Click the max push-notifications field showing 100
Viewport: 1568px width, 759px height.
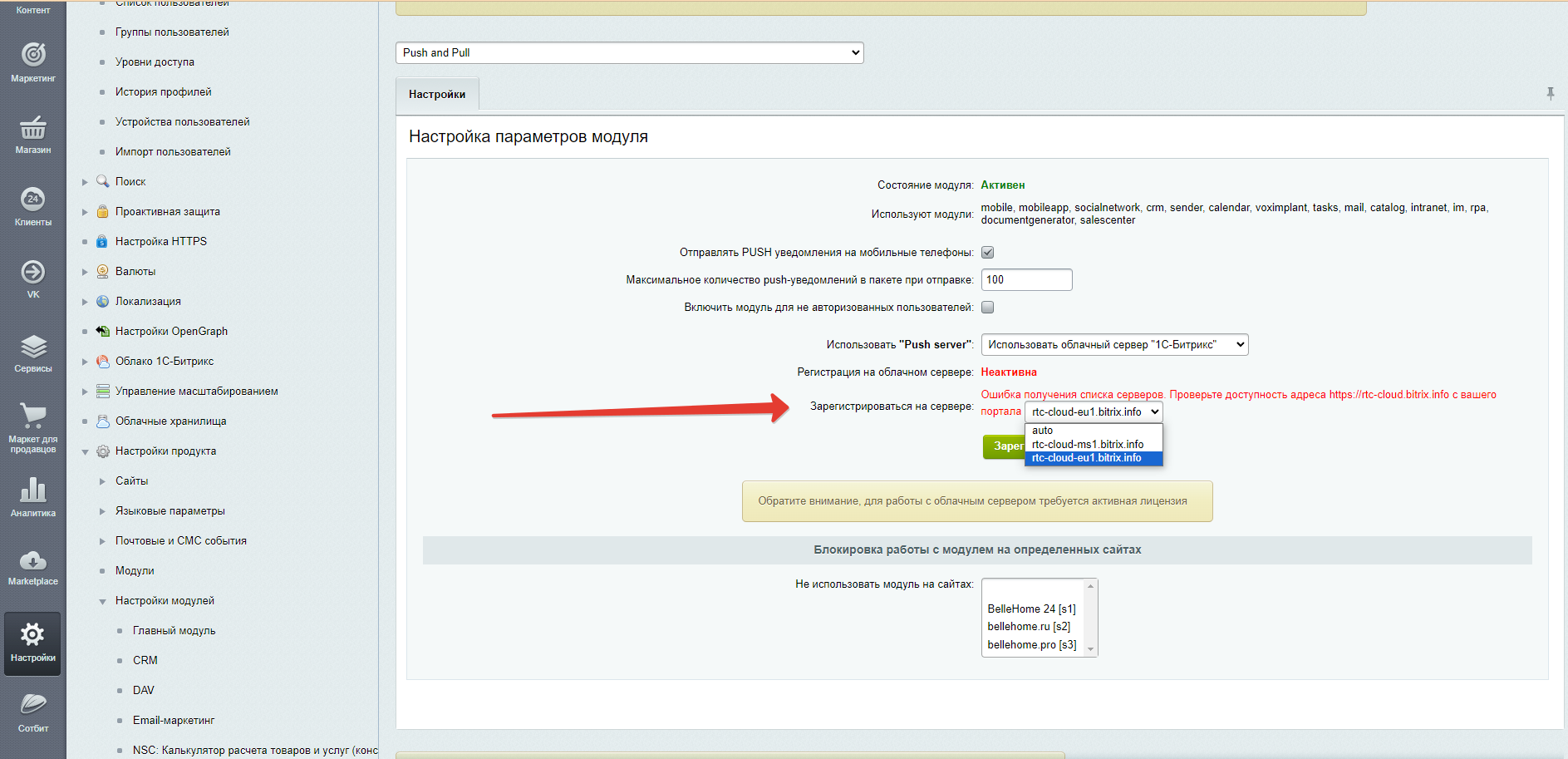pos(1026,279)
